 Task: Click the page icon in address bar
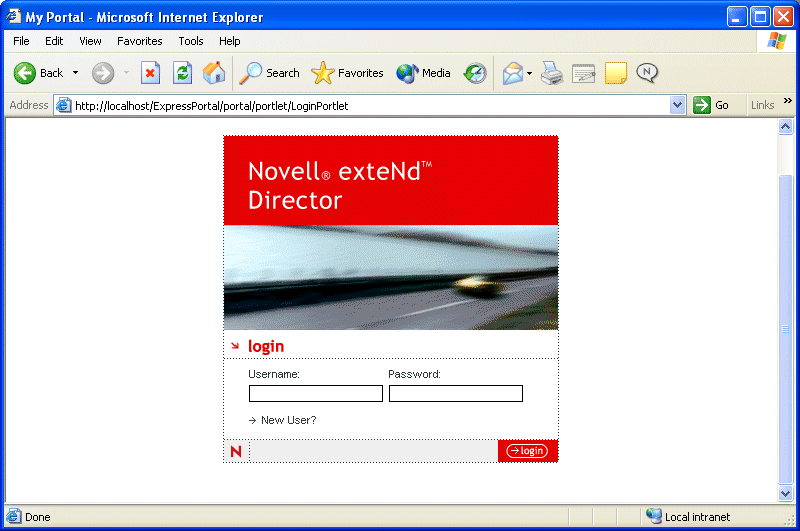pos(63,106)
